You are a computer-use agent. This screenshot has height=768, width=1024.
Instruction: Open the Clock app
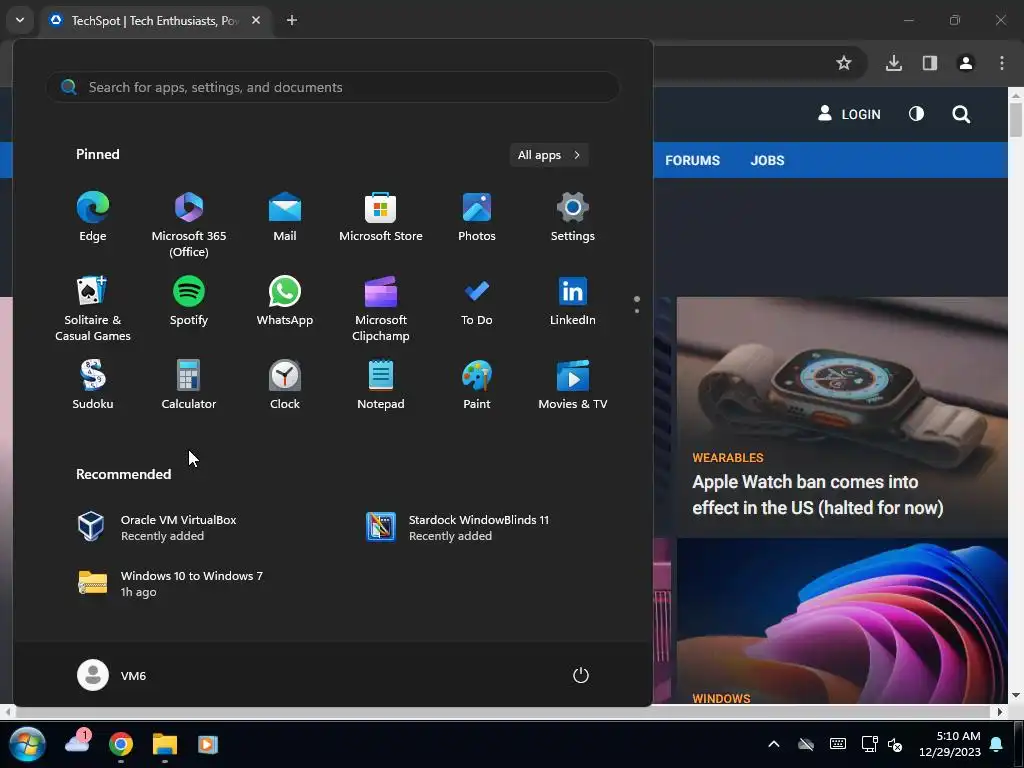[x=285, y=385]
